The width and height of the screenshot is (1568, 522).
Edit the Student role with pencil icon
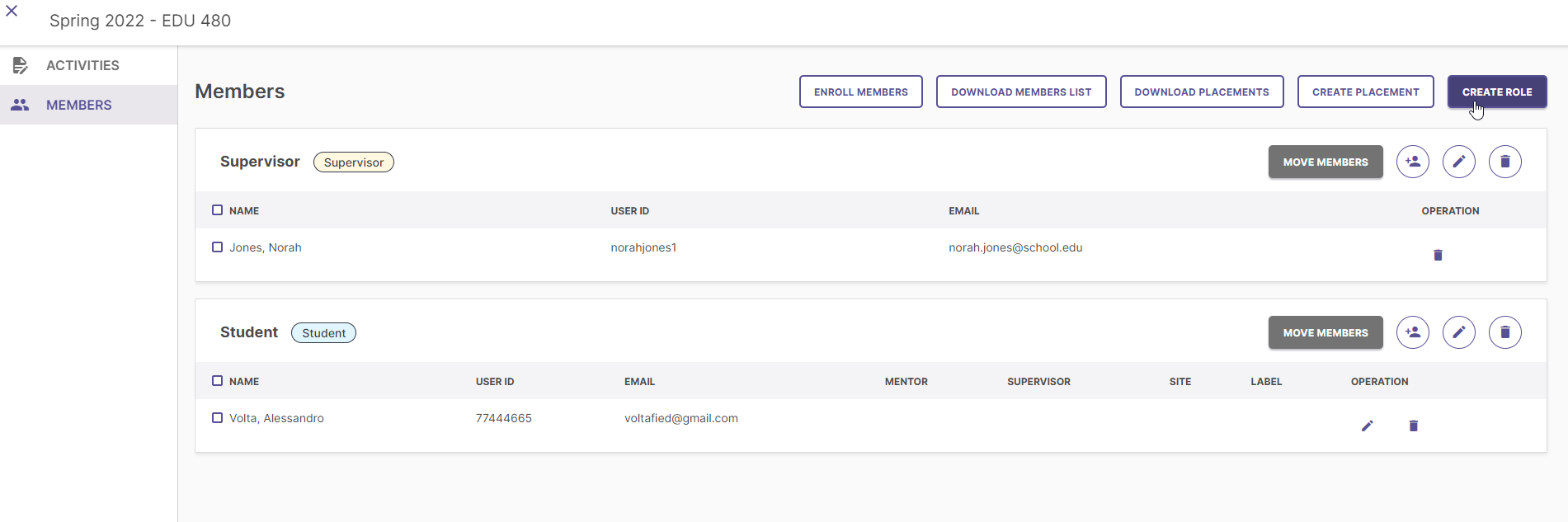tap(1459, 332)
